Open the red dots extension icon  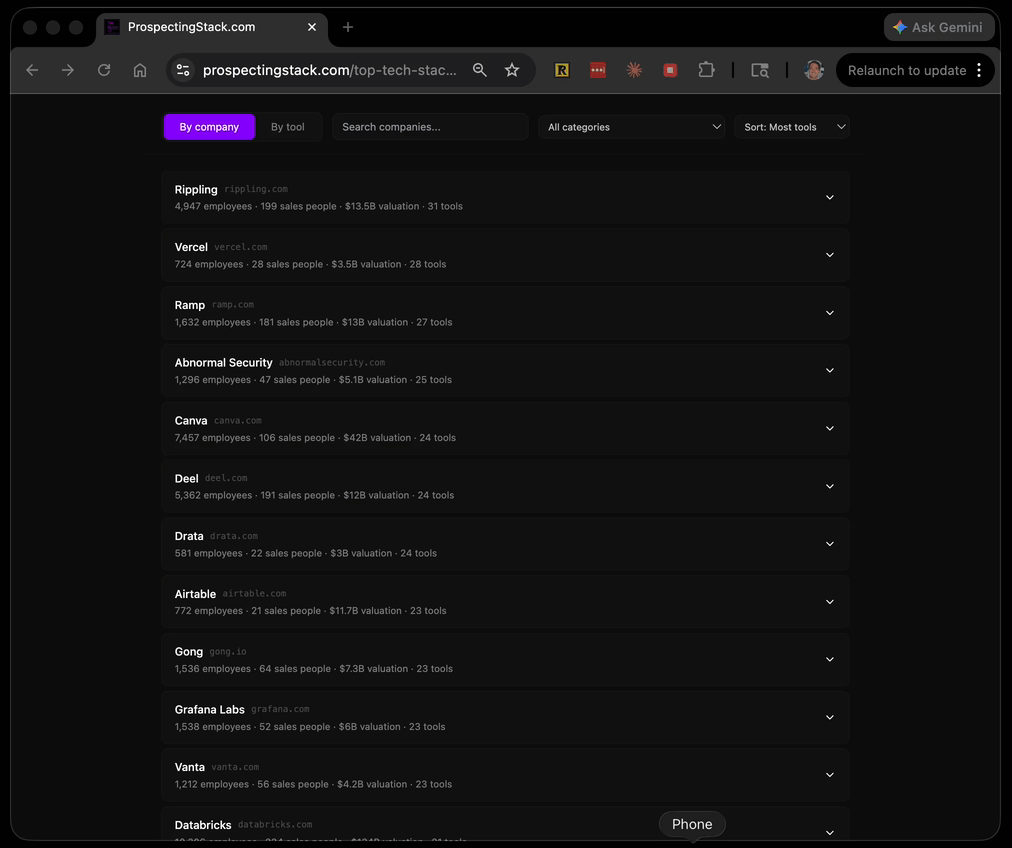click(598, 70)
